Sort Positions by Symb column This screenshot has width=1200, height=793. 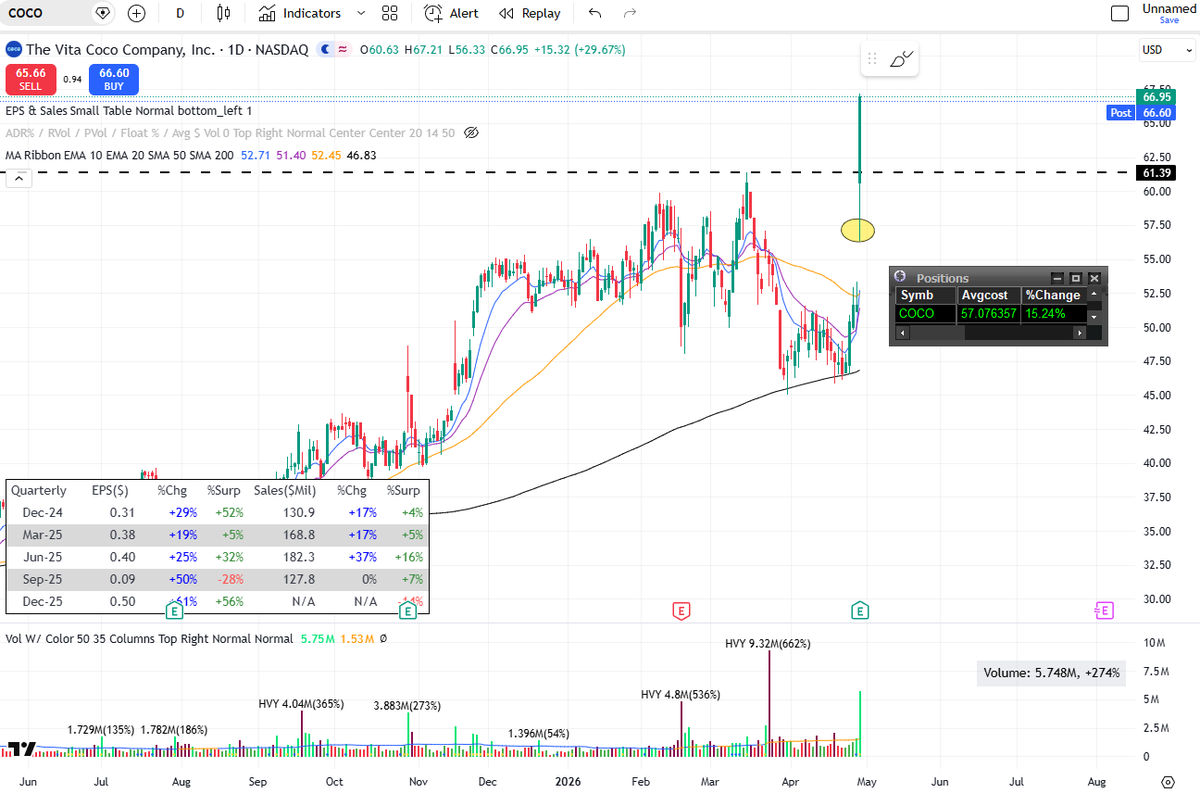(x=925, y=295)
